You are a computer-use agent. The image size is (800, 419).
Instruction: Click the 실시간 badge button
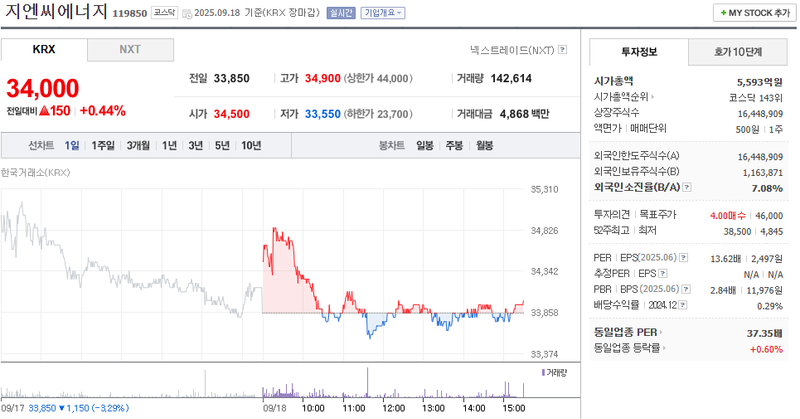click(341, 13)
